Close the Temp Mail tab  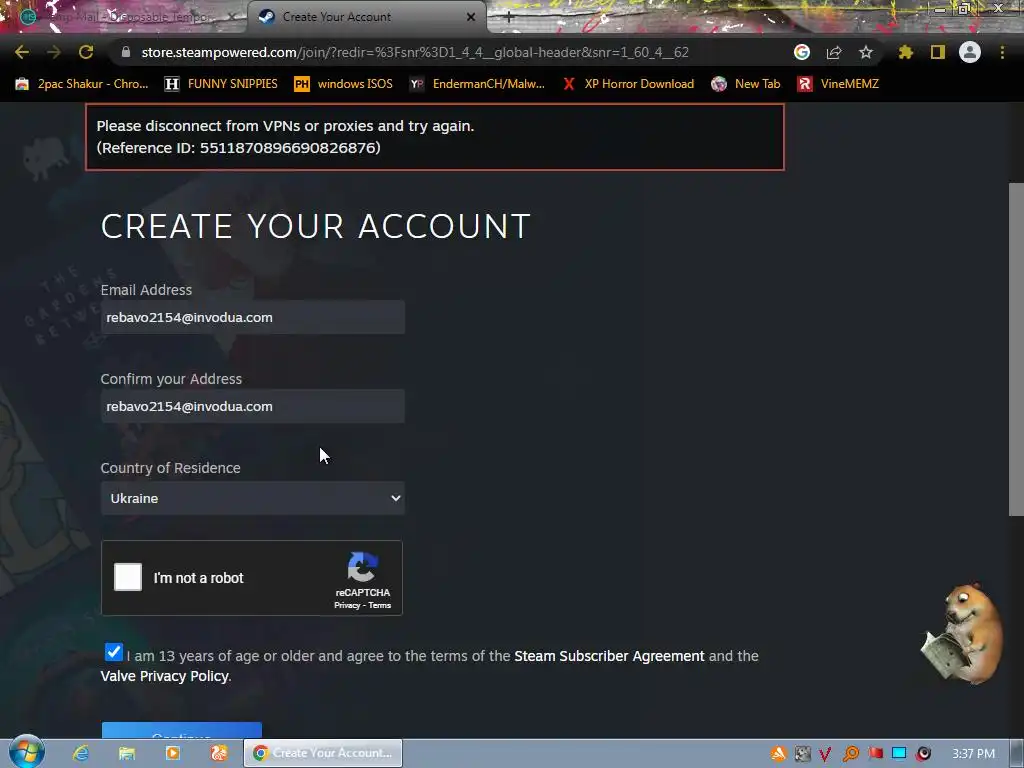pos(232,17)
